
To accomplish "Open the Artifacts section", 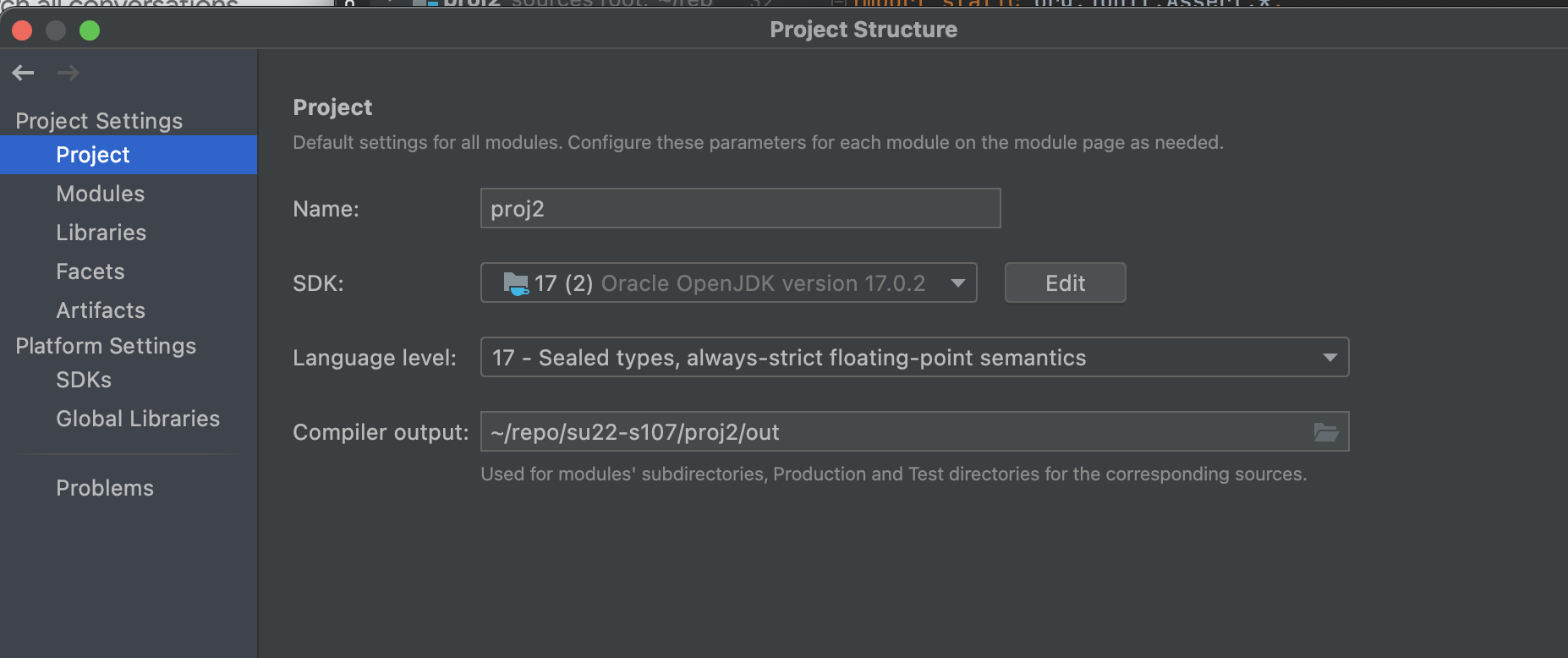I will (101, 310).
